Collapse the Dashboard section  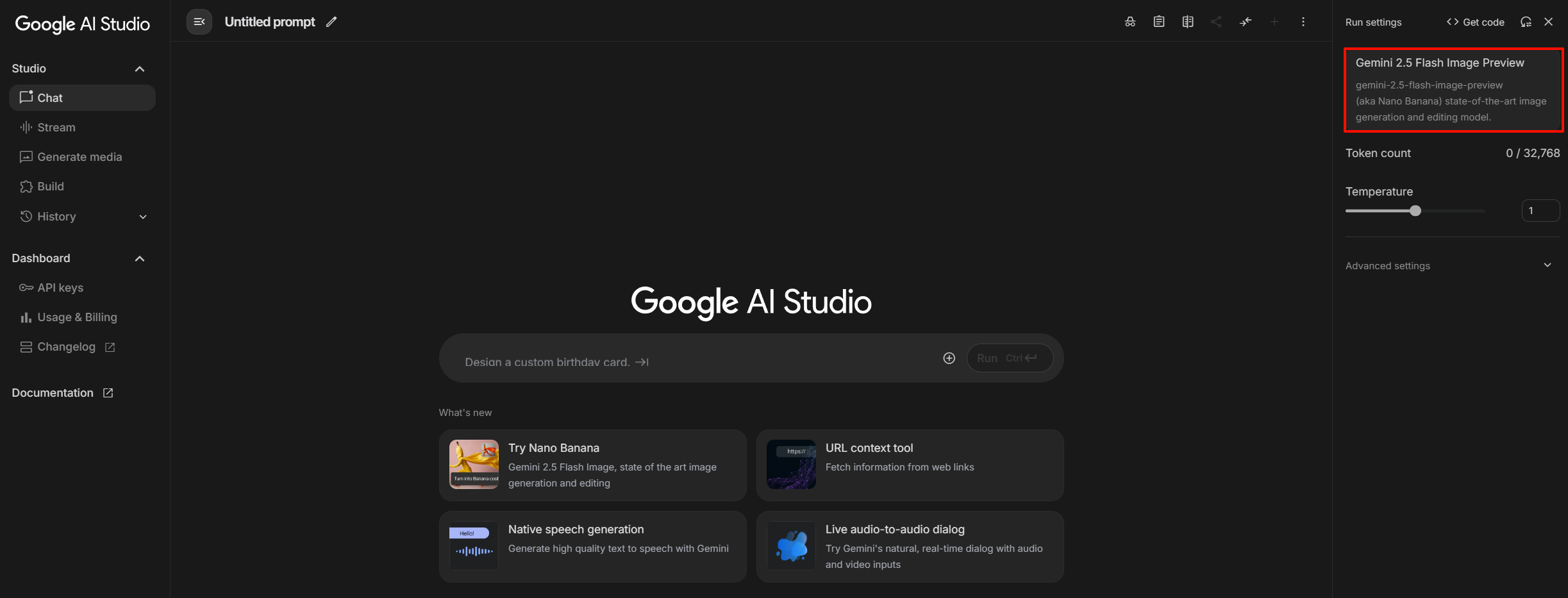pos(140,258)
